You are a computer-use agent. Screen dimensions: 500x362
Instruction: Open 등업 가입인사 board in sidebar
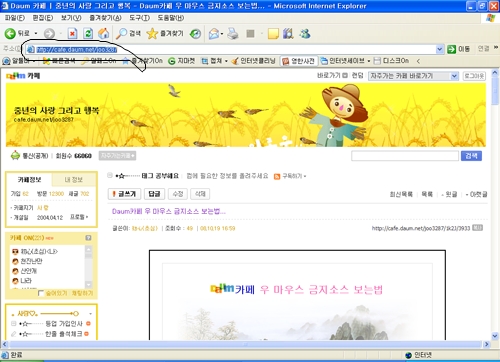[64, 324]
